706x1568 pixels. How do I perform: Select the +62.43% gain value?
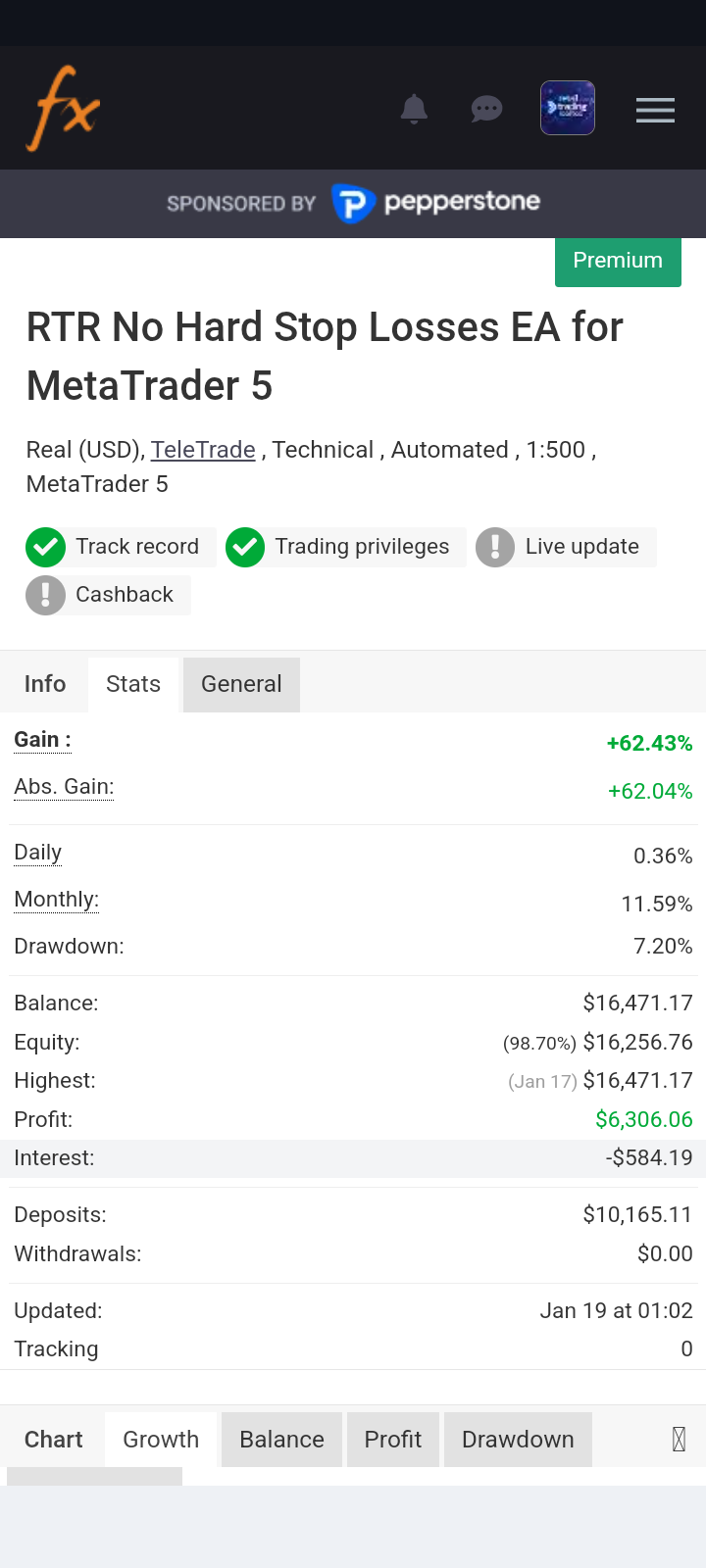point(649,743)
